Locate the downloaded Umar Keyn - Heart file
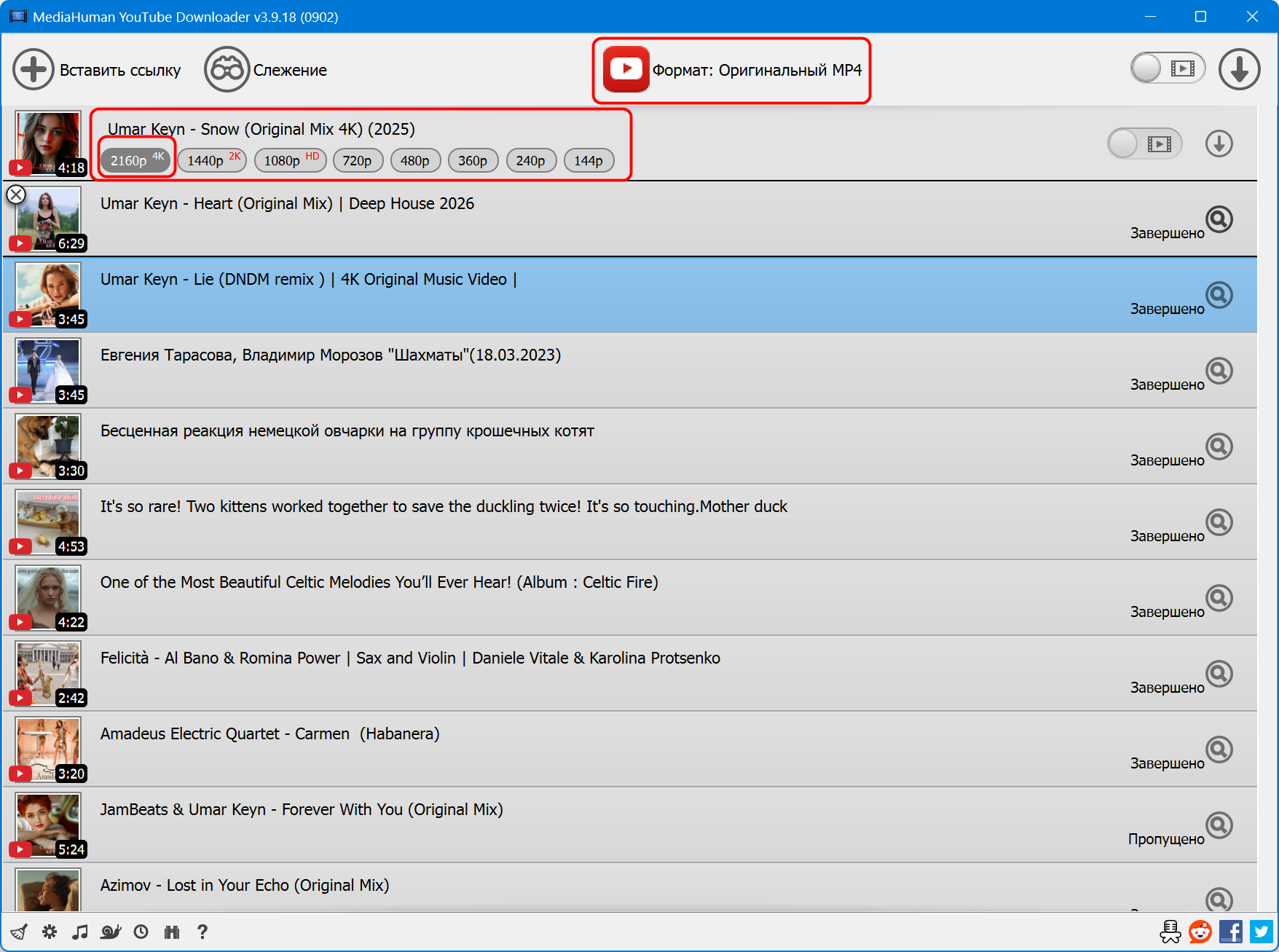1279x952 pixels. 1219,219
